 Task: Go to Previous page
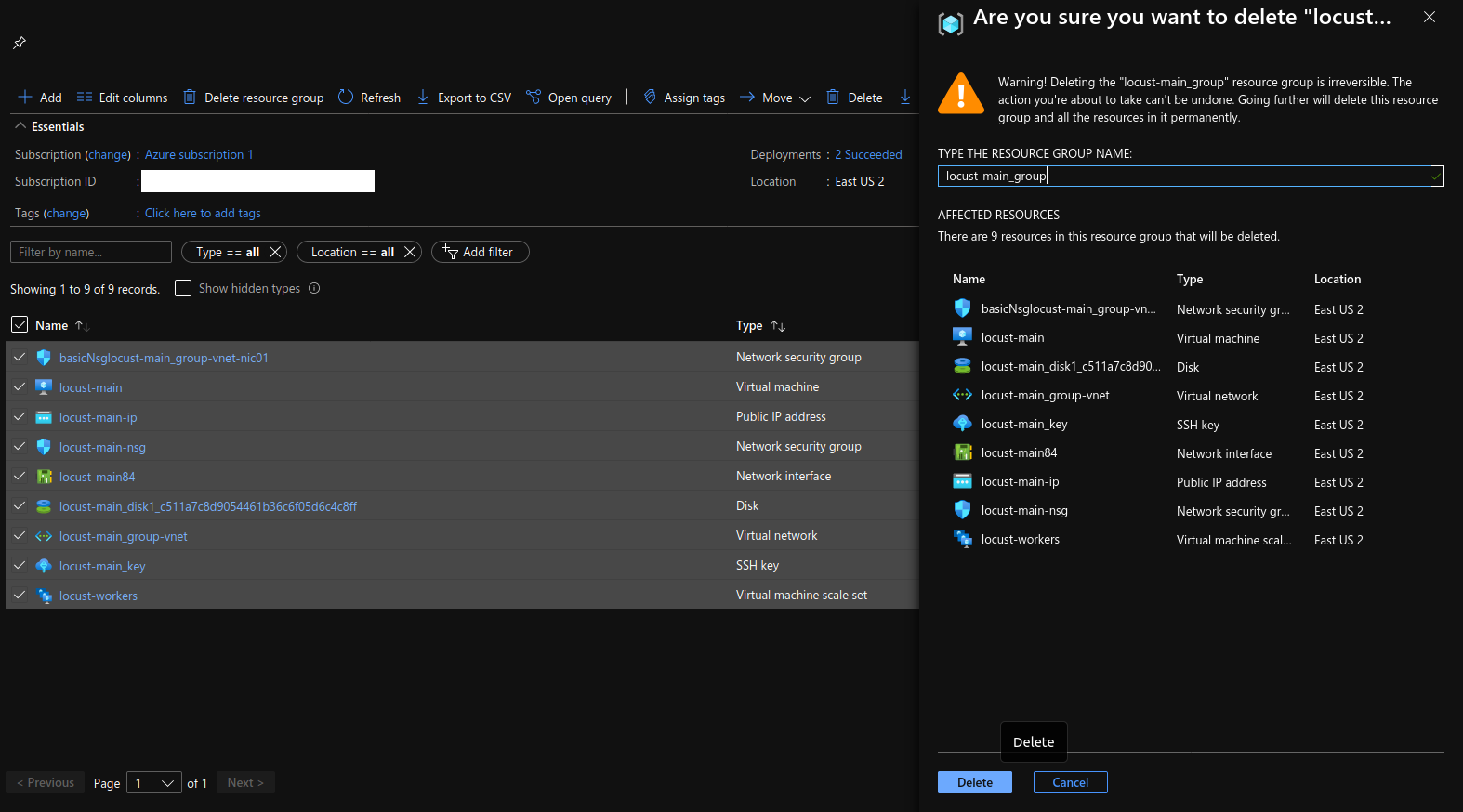[x=46, y=782]
